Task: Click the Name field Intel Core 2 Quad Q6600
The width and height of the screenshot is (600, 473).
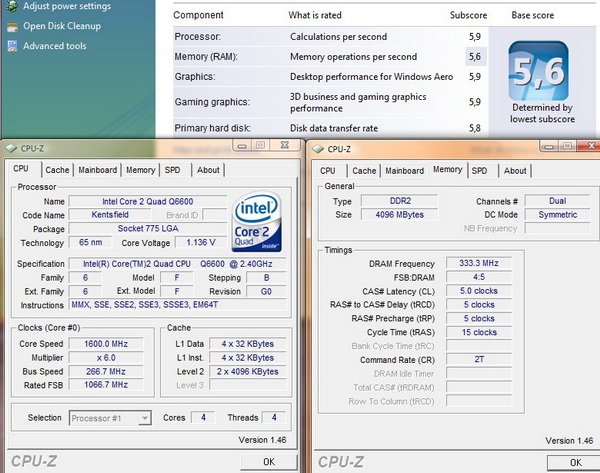Action: 148,202
